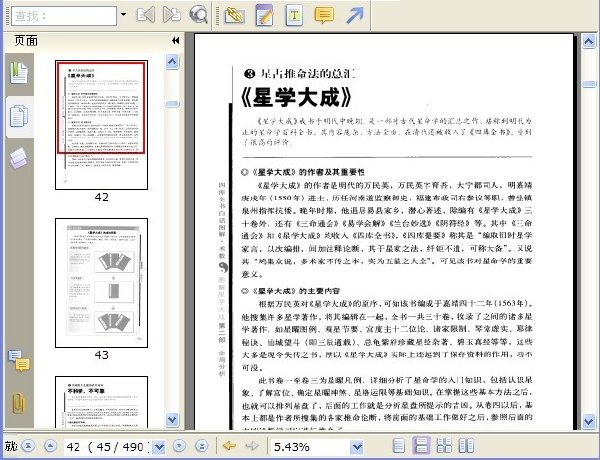The image size is (600, 460).
Task: Click the thumbnail panel scrollbar handle
Action: 172,104
